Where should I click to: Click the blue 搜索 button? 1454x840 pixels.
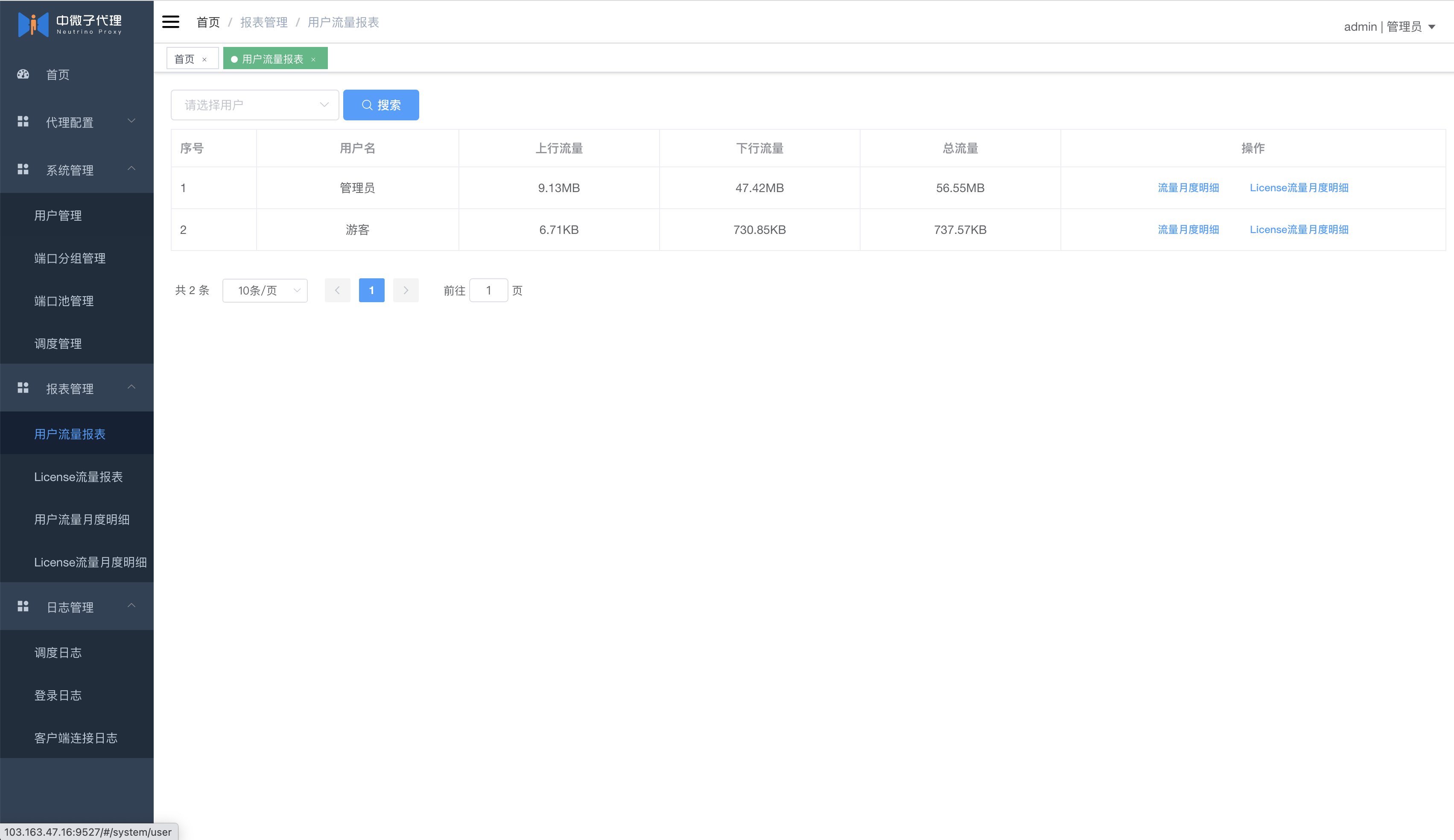pyautogui.click(x=381, y=105)
